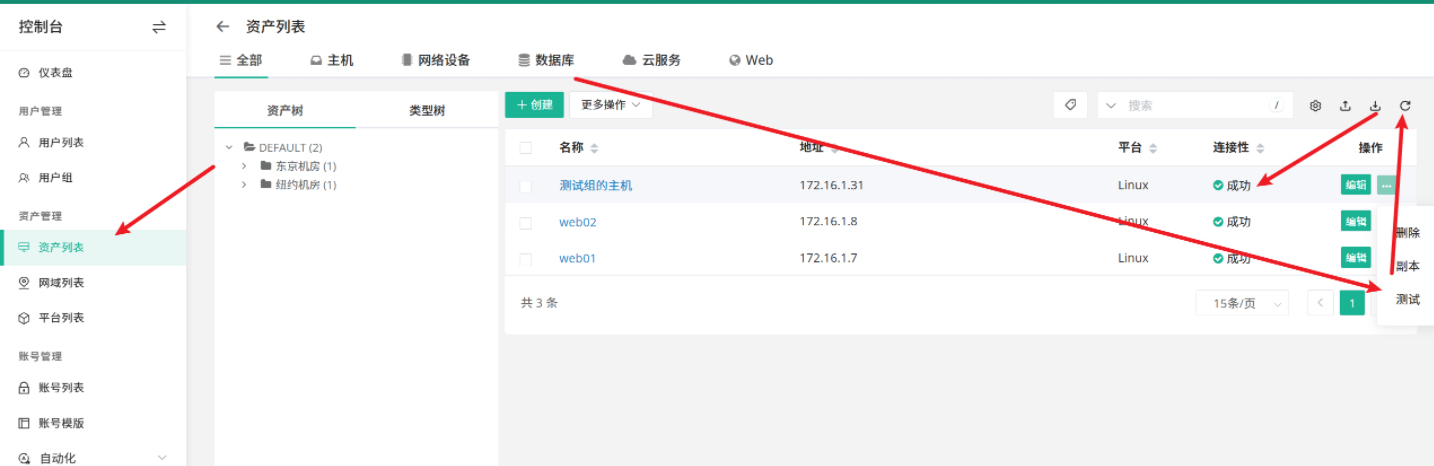The width and height of the screenshot is (1434, 466).
Task: Open 账号模版 in sidebar
Action: click(51, 423)
